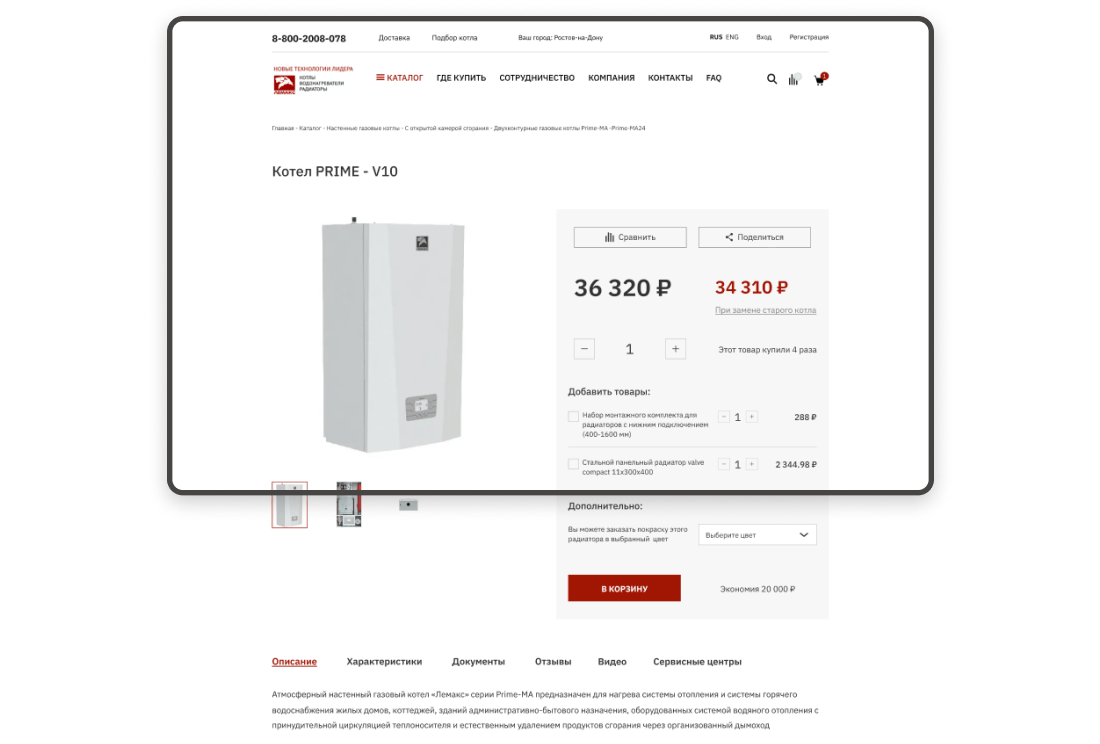Screen dimensions: 1100x744
Task: Open the shopping cart icon
Action: click(819, 79)
